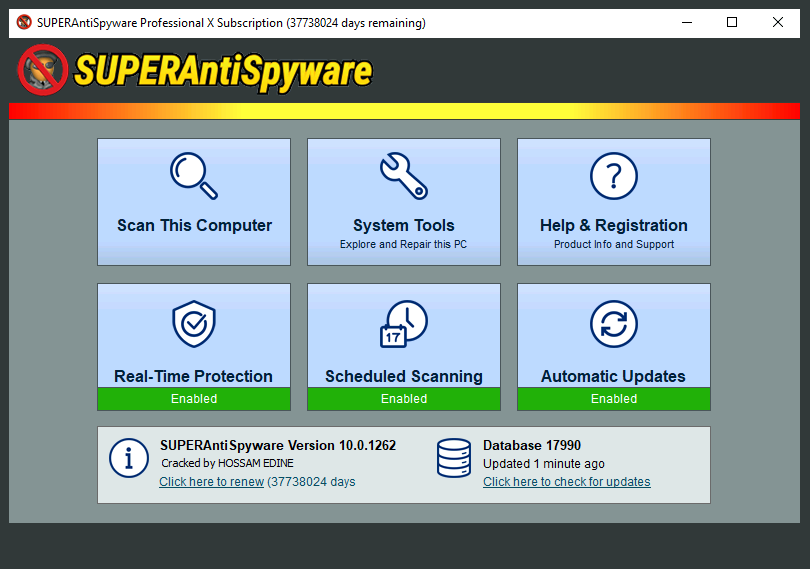Click the clock and calendar scheduling icon
The image size is (810, 569).
point(403,324)
